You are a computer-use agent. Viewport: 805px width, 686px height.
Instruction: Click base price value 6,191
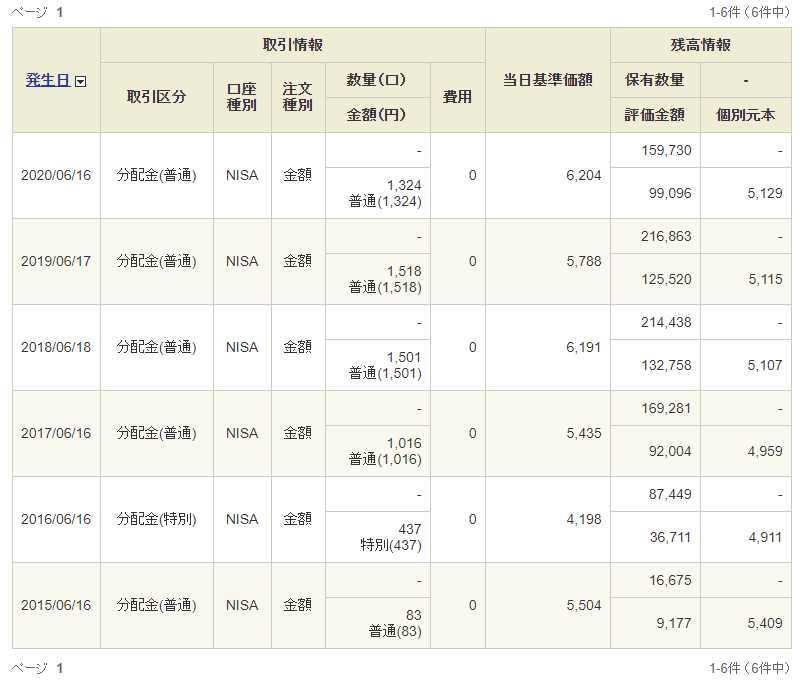tap(584, 347)
